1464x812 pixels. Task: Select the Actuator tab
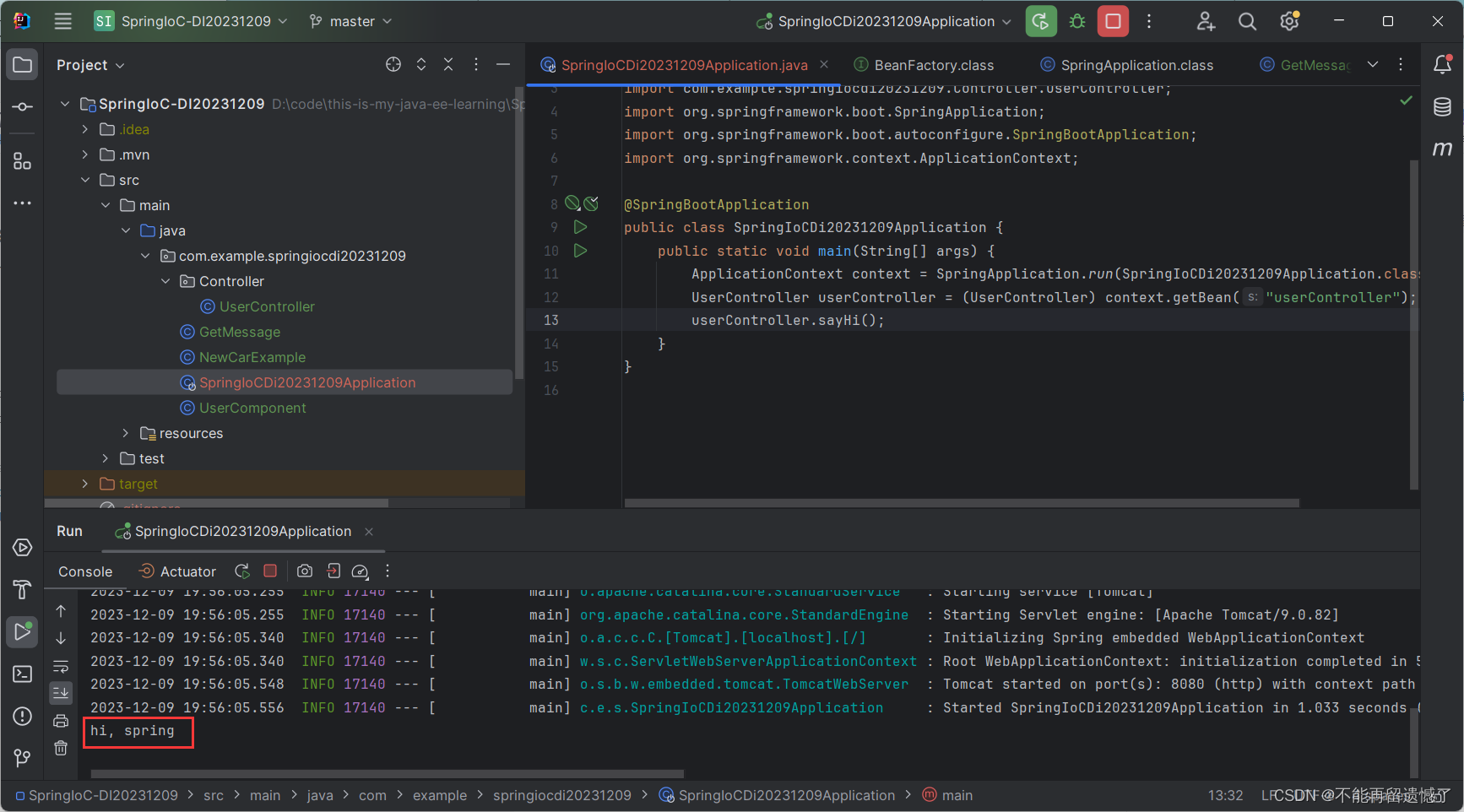click(x=177, y=571)
